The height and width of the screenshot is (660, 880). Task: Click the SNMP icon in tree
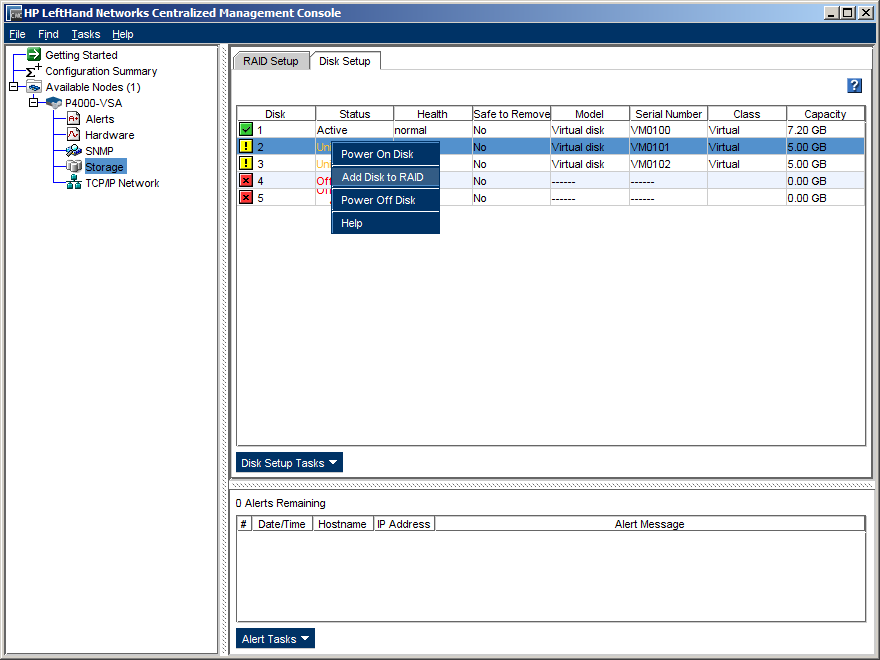(73, 151)
